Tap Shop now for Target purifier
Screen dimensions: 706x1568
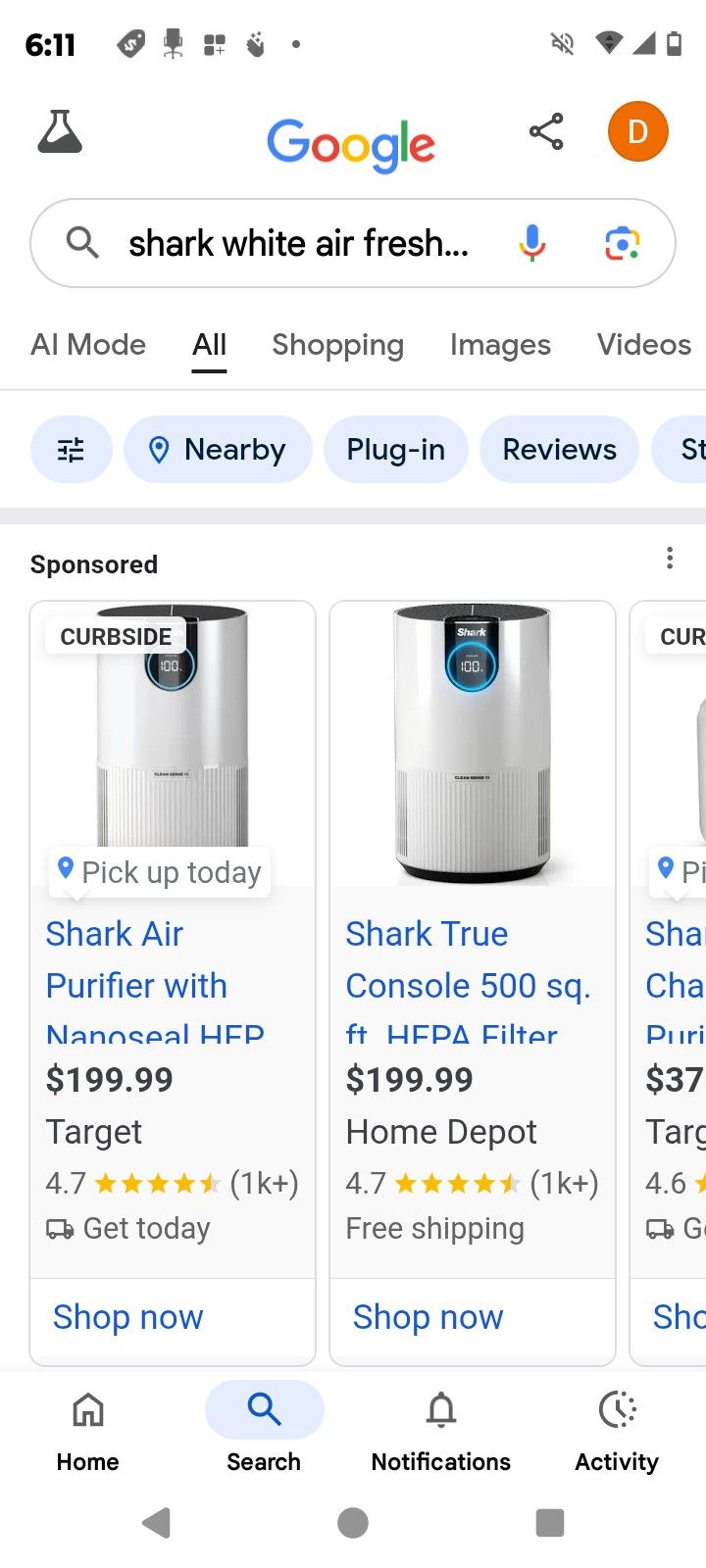point(128,1317)
